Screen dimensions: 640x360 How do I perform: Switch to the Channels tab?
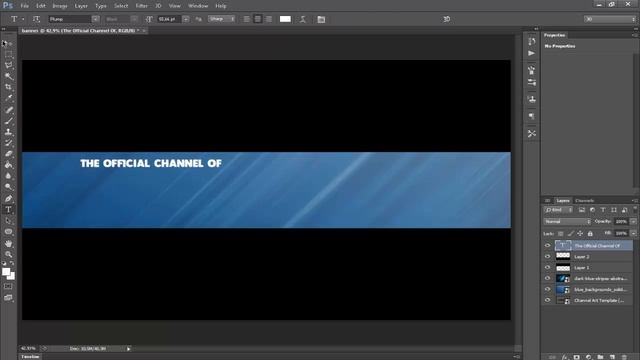(584, 200)
